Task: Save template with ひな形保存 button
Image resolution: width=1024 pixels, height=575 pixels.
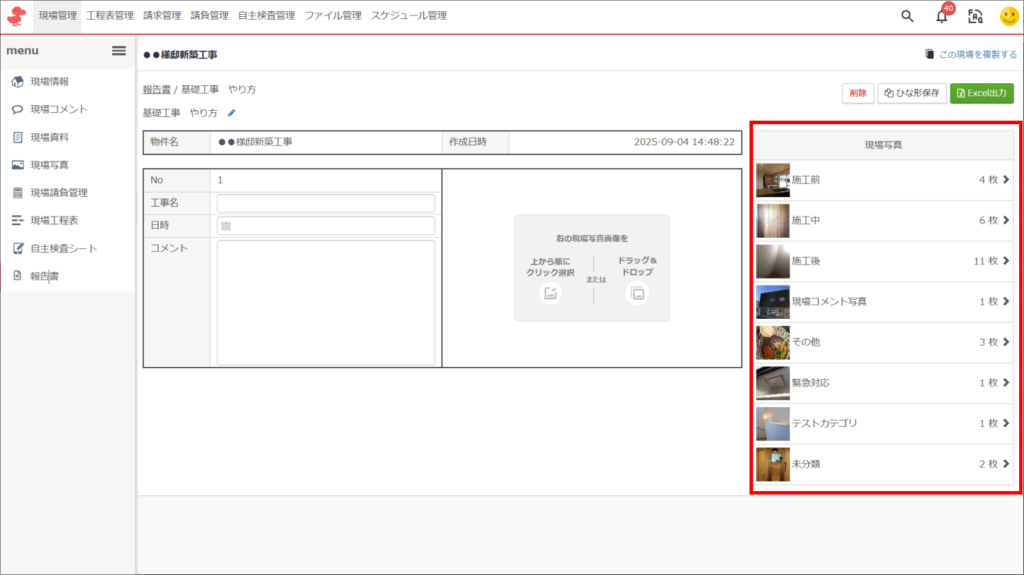Action: click(911, 93)
